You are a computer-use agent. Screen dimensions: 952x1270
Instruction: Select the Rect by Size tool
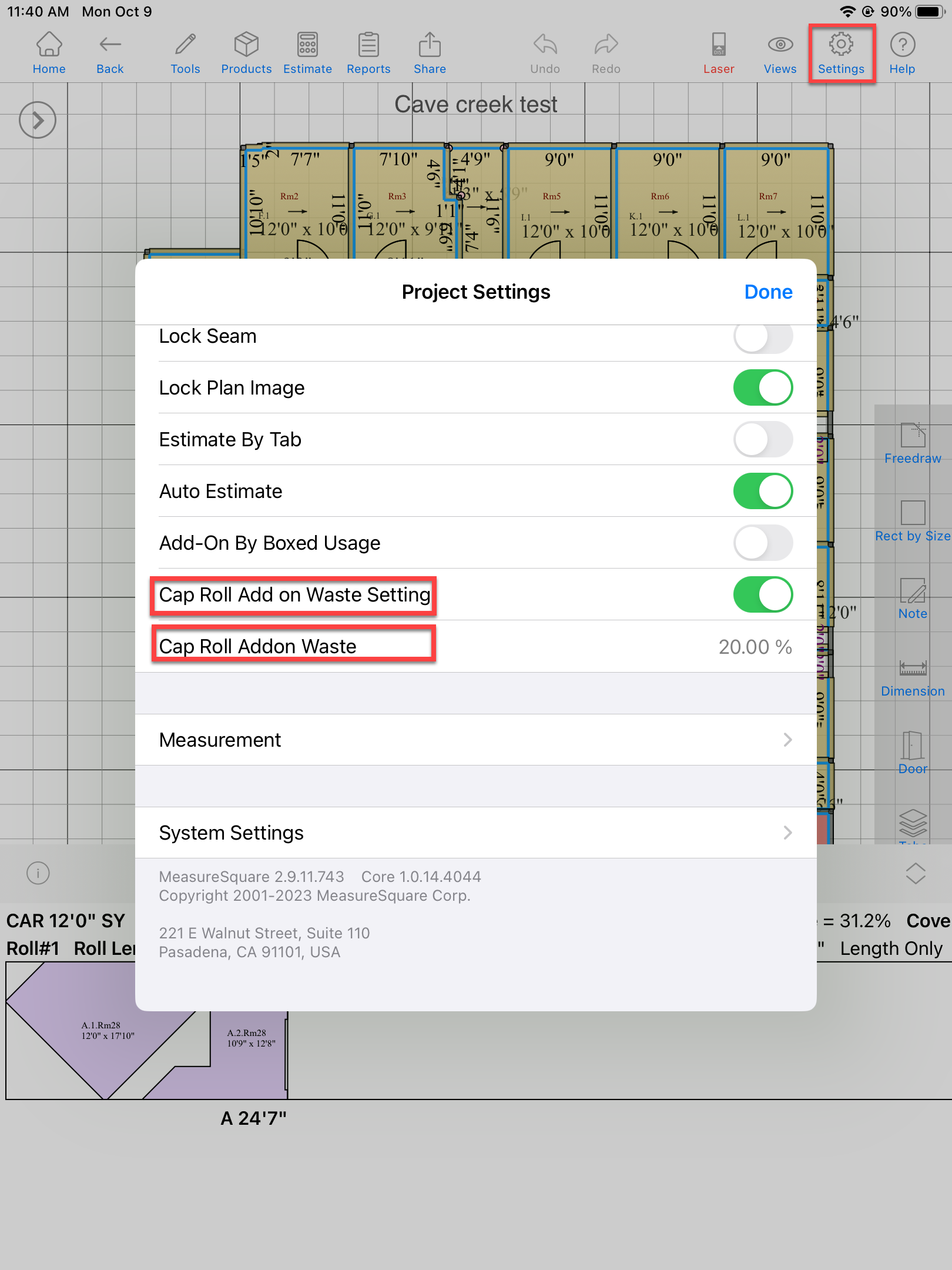click(x=913, y=522)
